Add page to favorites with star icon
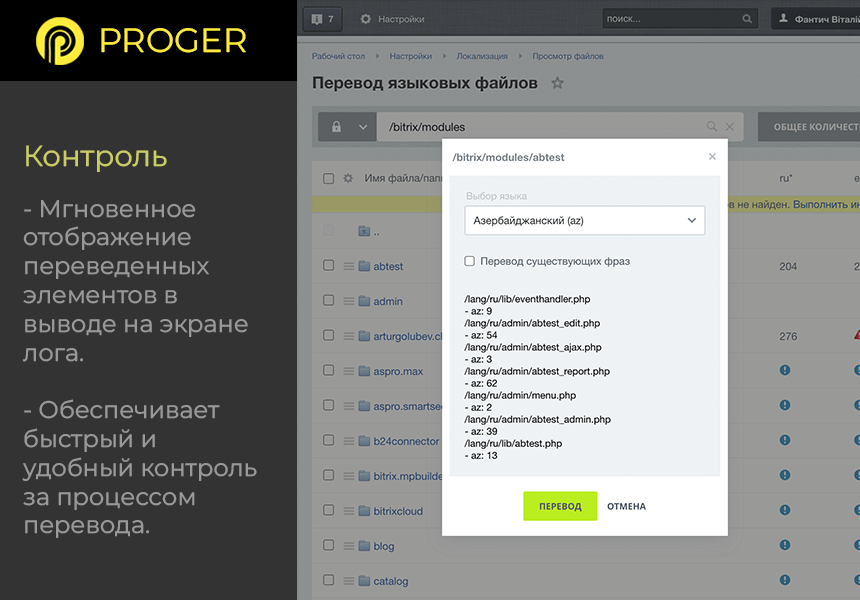The width and height of the screenshot is (860, 600). click(x=558, y=83)
